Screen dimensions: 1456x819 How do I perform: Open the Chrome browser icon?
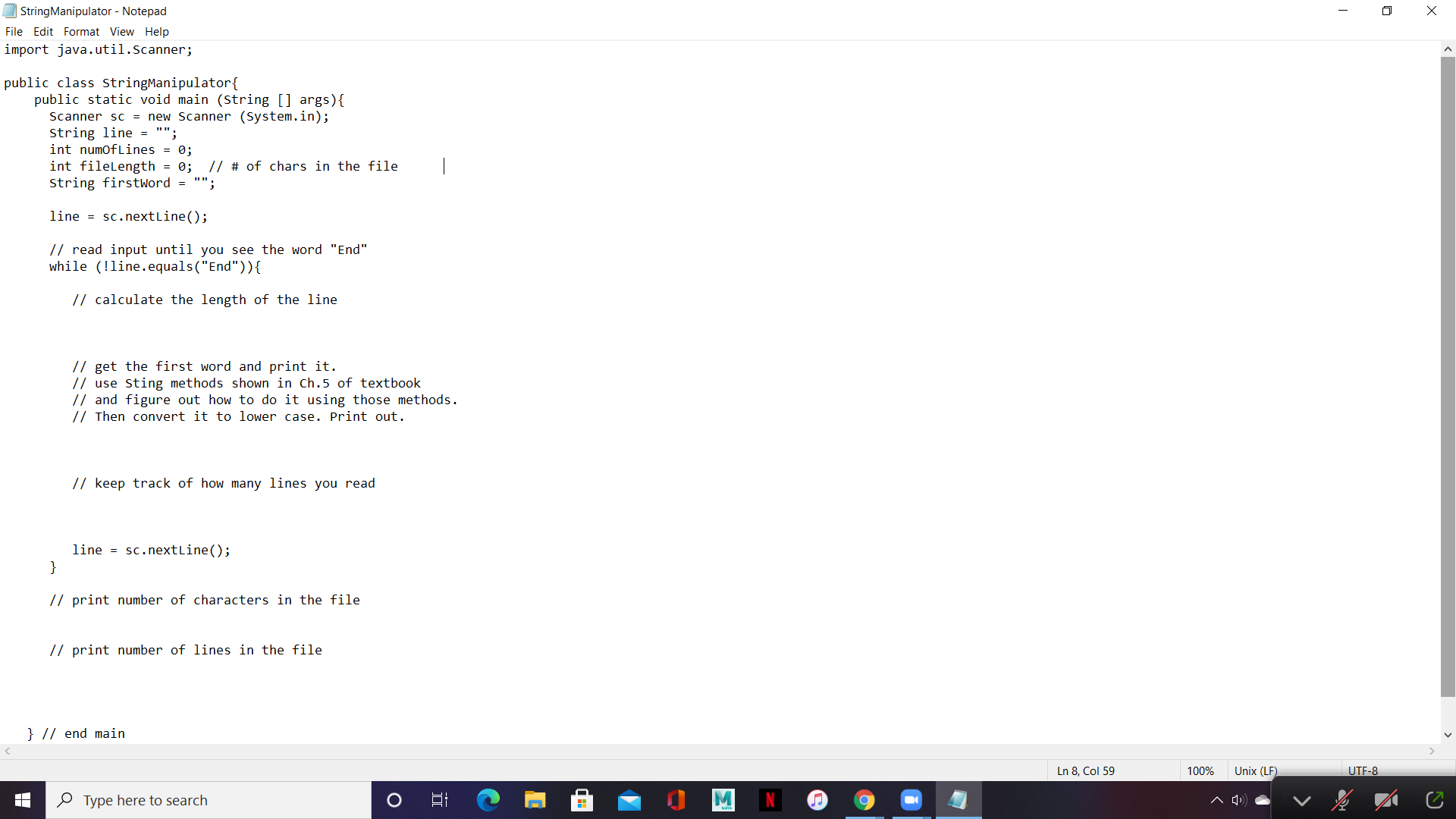click(864, 799)
